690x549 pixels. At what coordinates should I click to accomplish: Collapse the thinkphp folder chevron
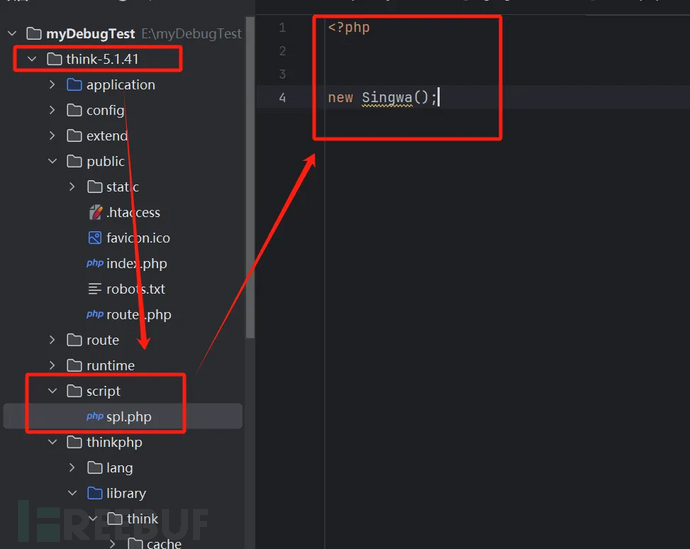52,442
